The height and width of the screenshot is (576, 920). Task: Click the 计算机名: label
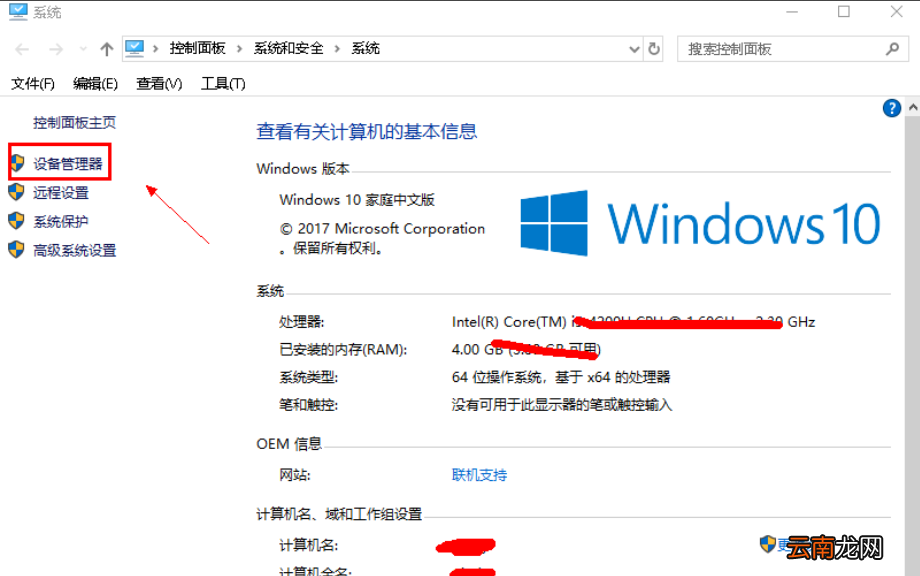coord(309,545)
